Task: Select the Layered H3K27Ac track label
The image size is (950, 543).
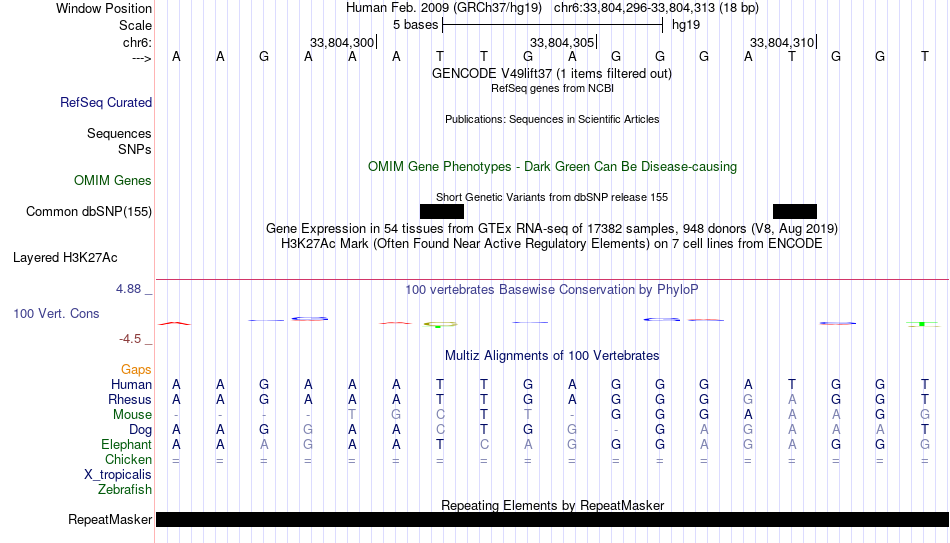Action: pyautogui.click(x=65, y=258)
